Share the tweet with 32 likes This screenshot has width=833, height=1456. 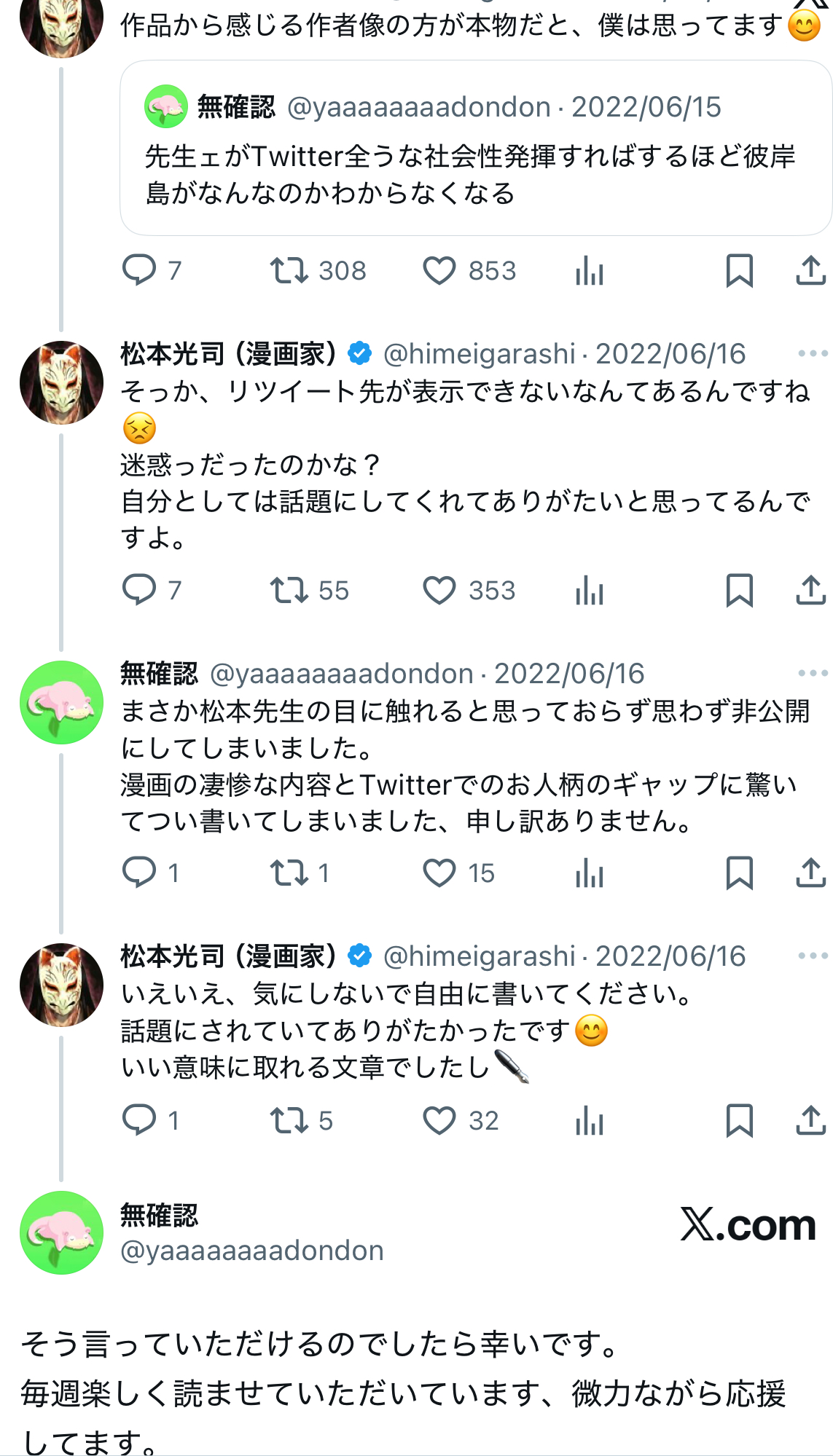click(x=810, y=1120)
